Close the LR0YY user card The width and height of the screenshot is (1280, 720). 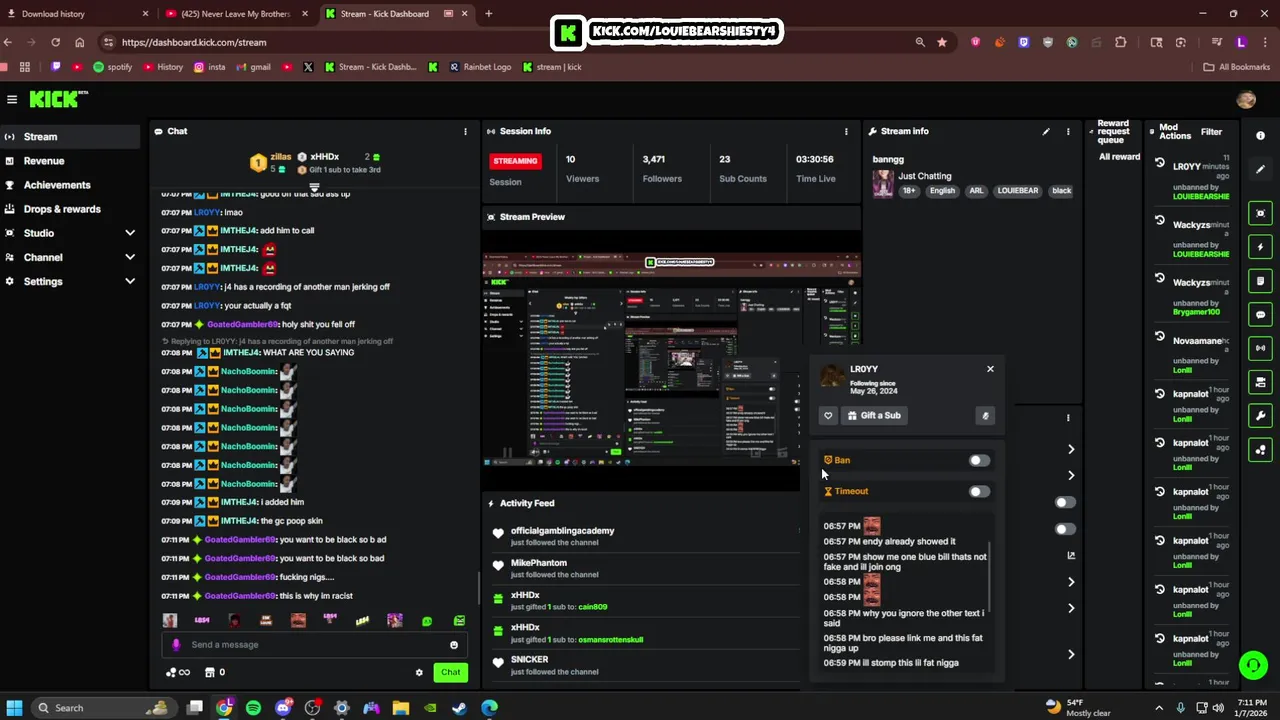tap(990, 369)
